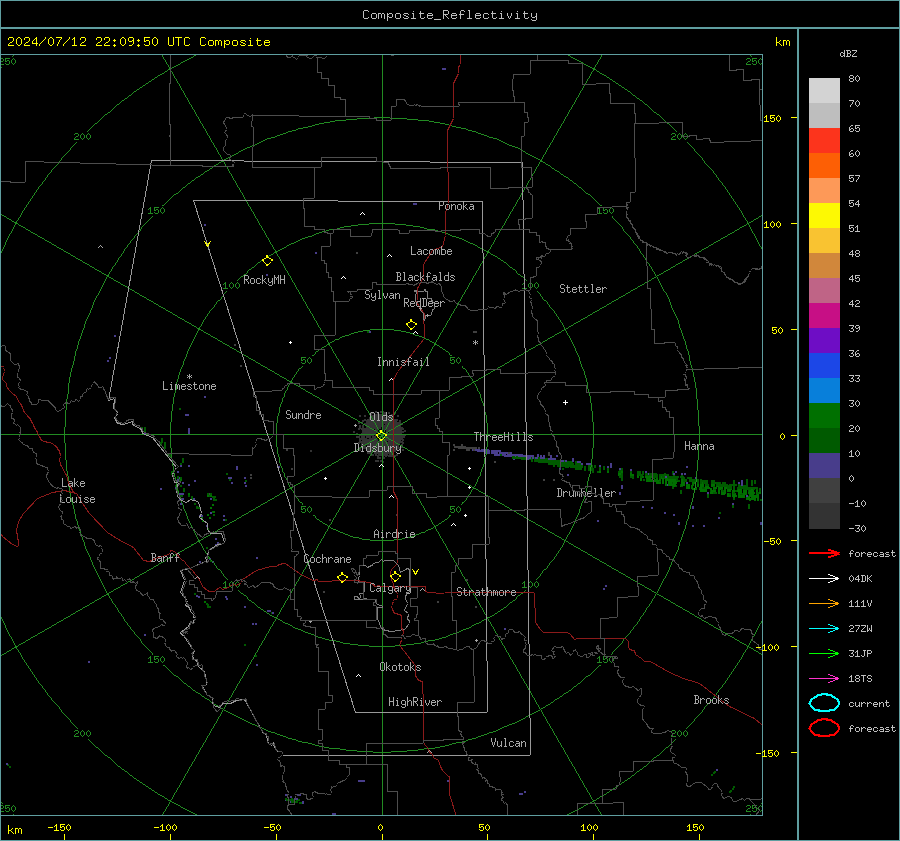Screen dimensions: 900x841
Task: Click the Lacombe city label
Action: coord(431,251)
